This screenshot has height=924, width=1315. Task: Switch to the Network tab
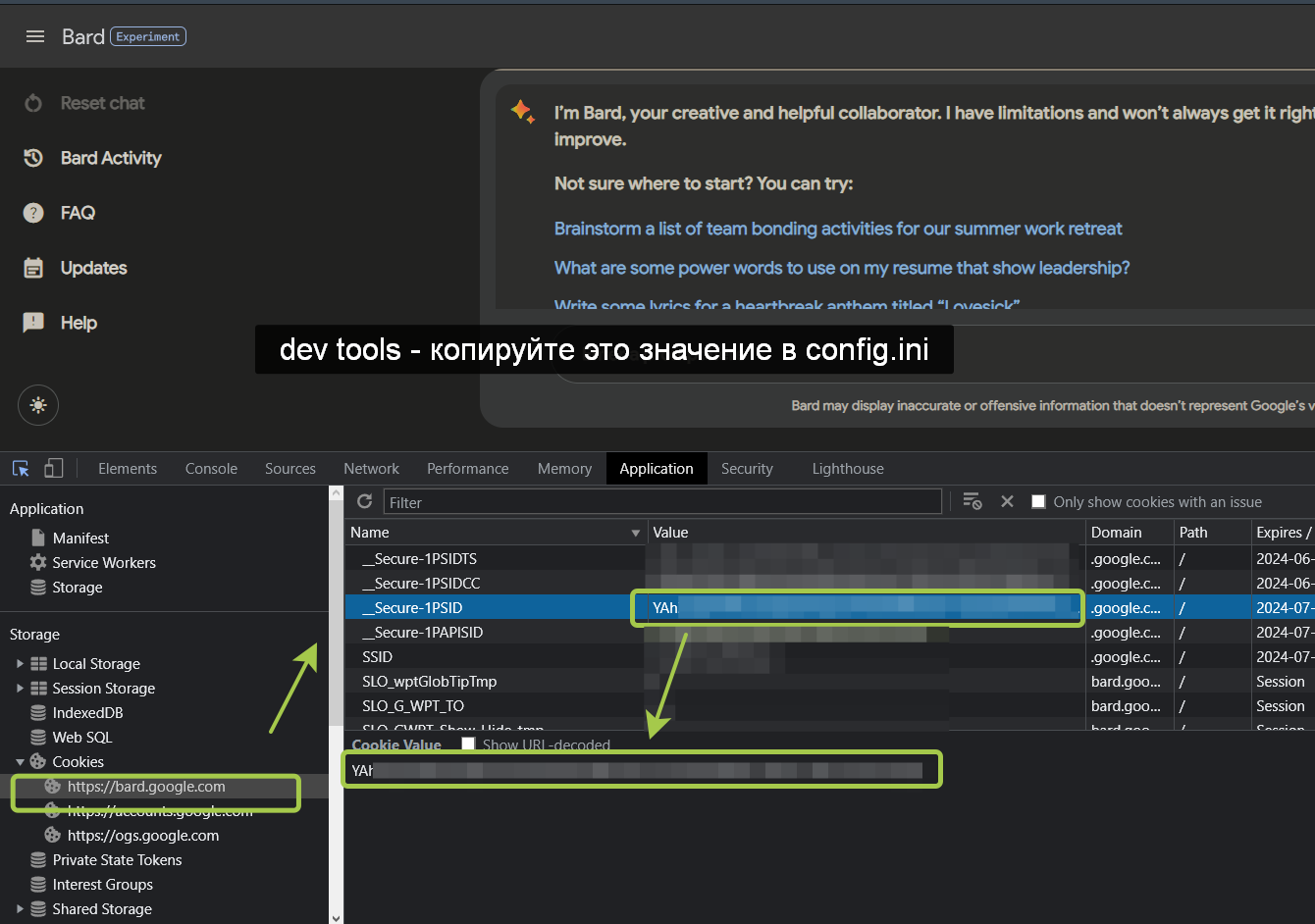(x=371, y=468)
